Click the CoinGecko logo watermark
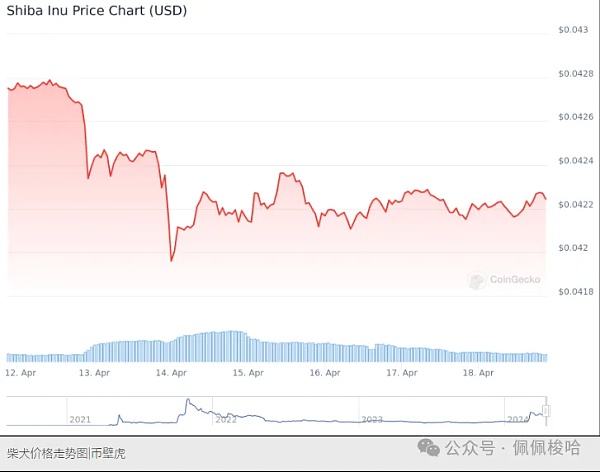The width and height of the screenshot is (600, 472). 503,280
